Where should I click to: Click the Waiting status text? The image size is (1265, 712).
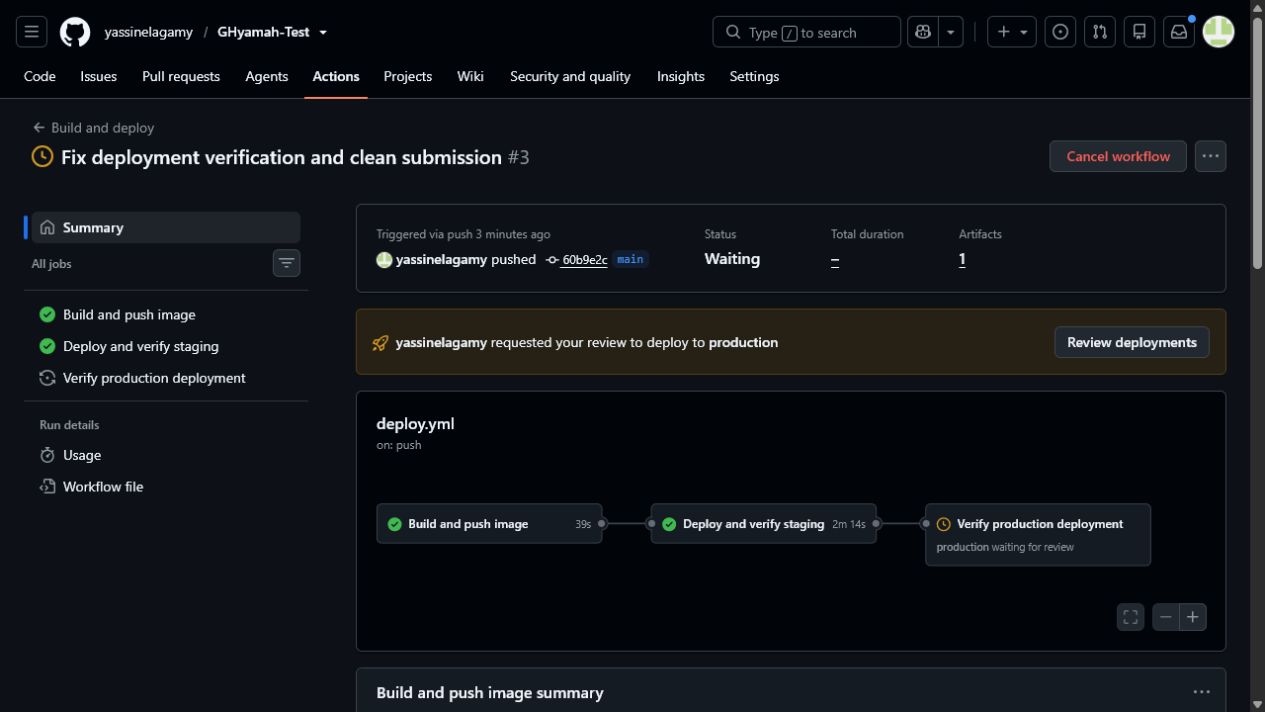(x=732, y=259)
